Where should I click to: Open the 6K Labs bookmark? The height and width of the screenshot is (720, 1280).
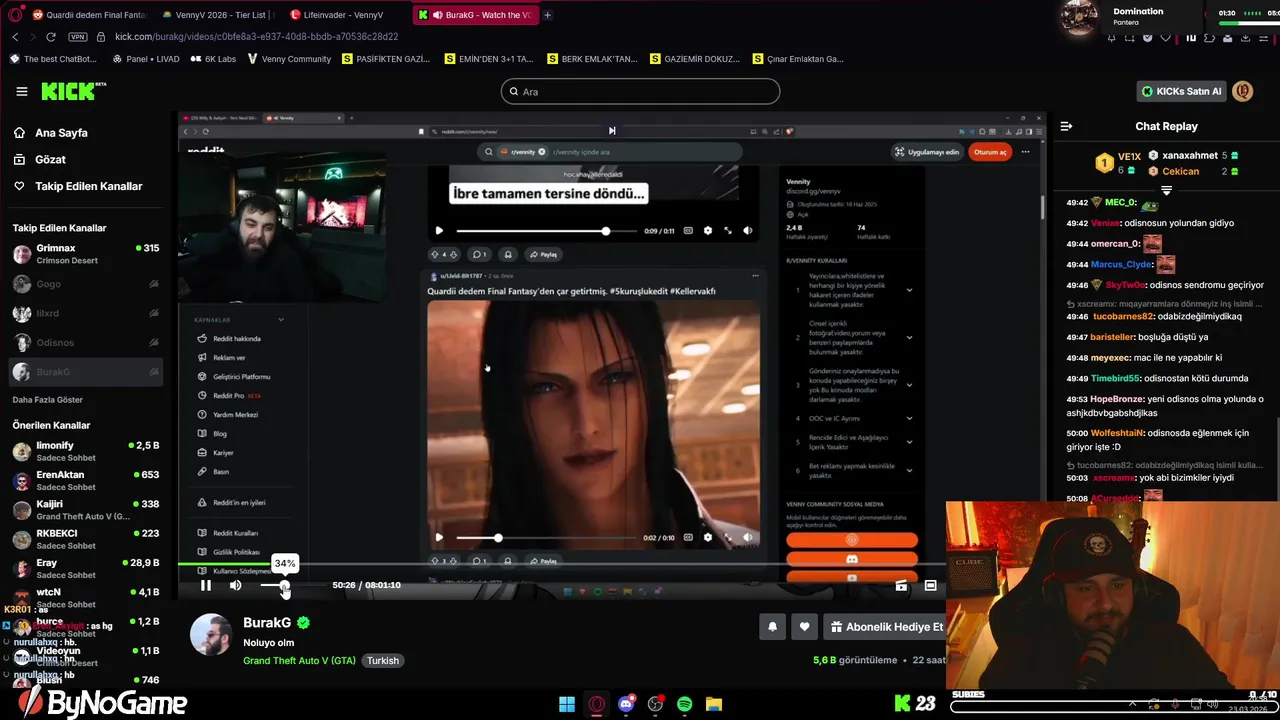213,59
